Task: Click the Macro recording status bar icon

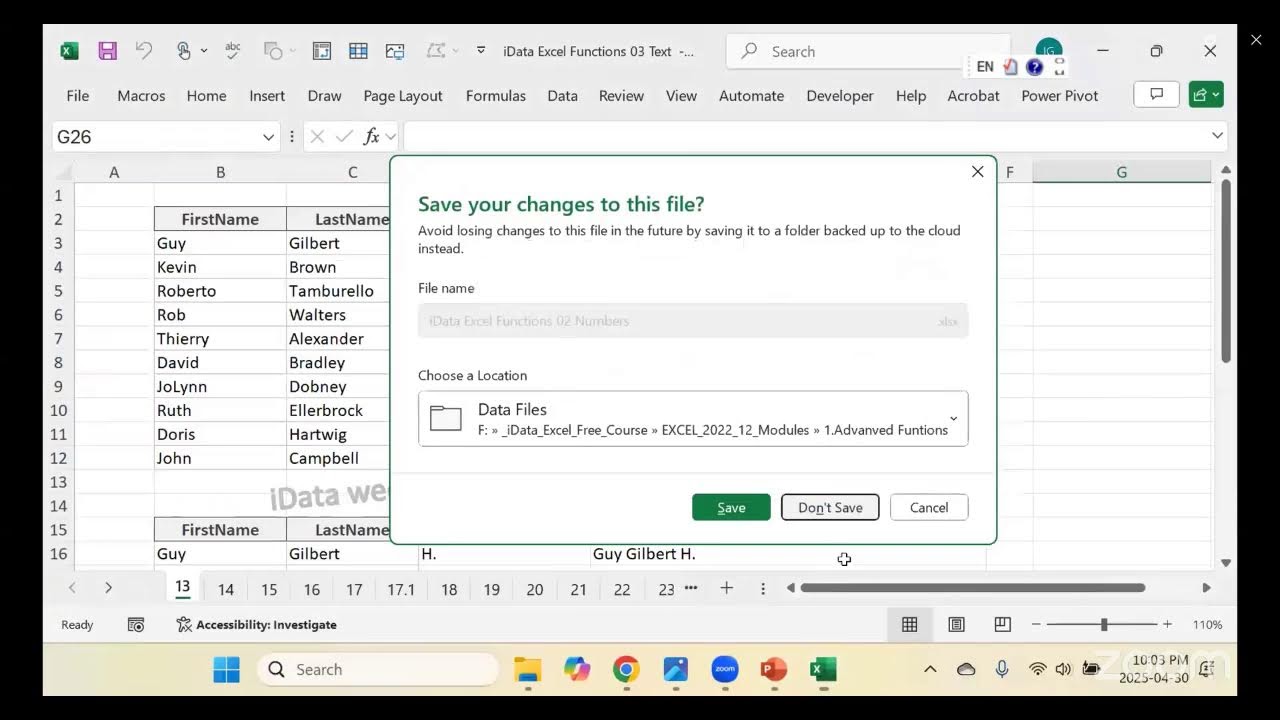Action: (x=136, y=624)
